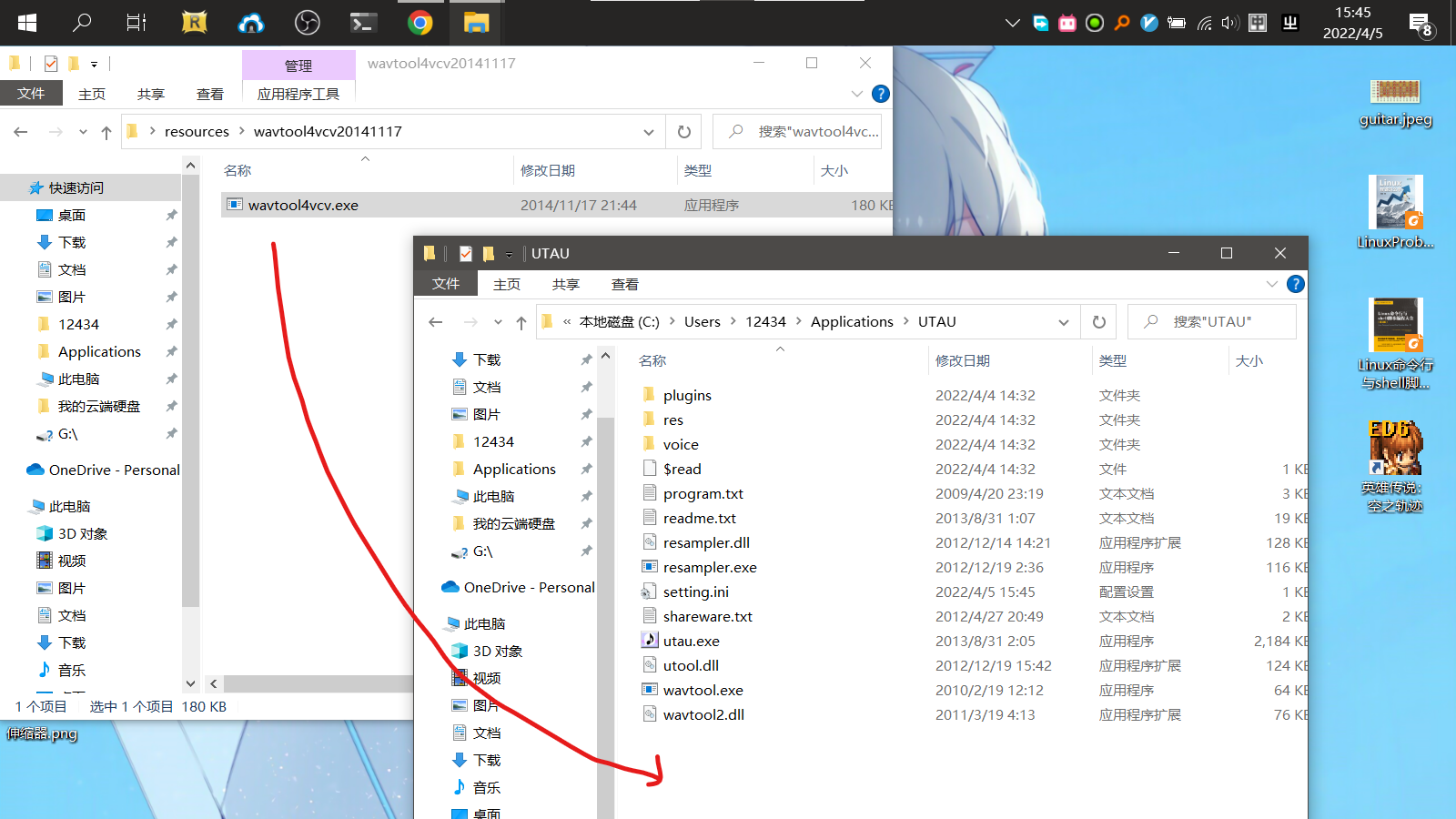Open 文件 menu in UTAU window
The width and height of the screenshot is (1456, 819).
(x=446, y=284)
